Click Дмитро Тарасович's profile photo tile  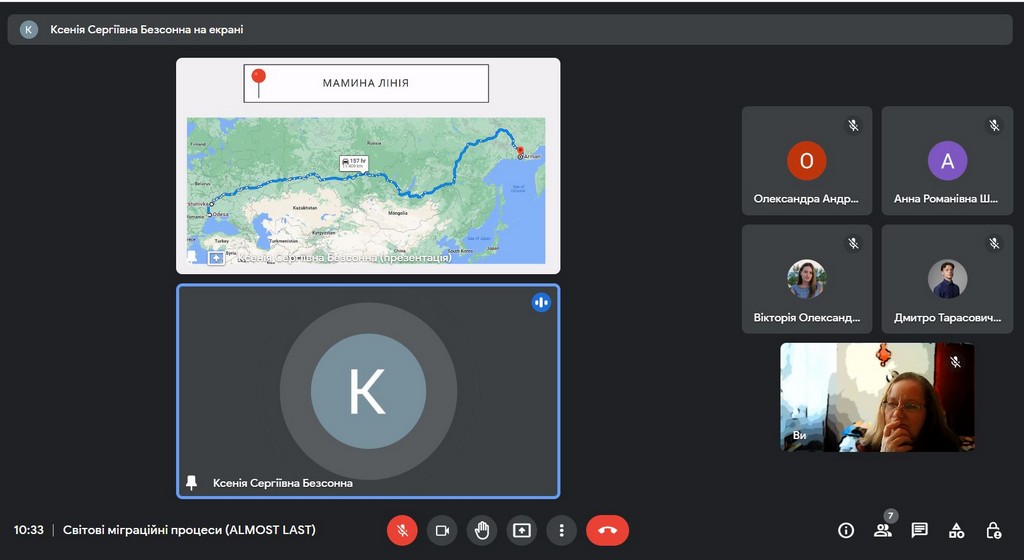click(x=946, y=279)
